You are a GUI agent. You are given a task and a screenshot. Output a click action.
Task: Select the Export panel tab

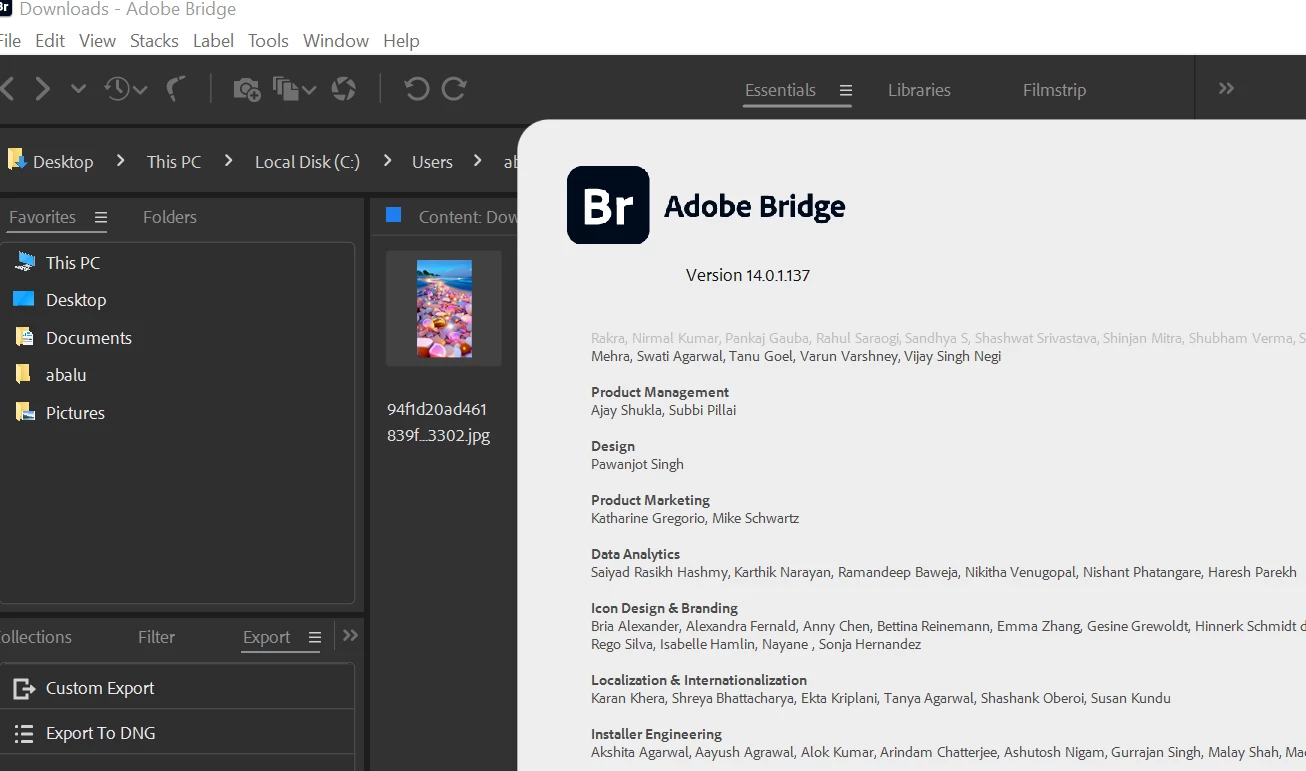(266, 637)
